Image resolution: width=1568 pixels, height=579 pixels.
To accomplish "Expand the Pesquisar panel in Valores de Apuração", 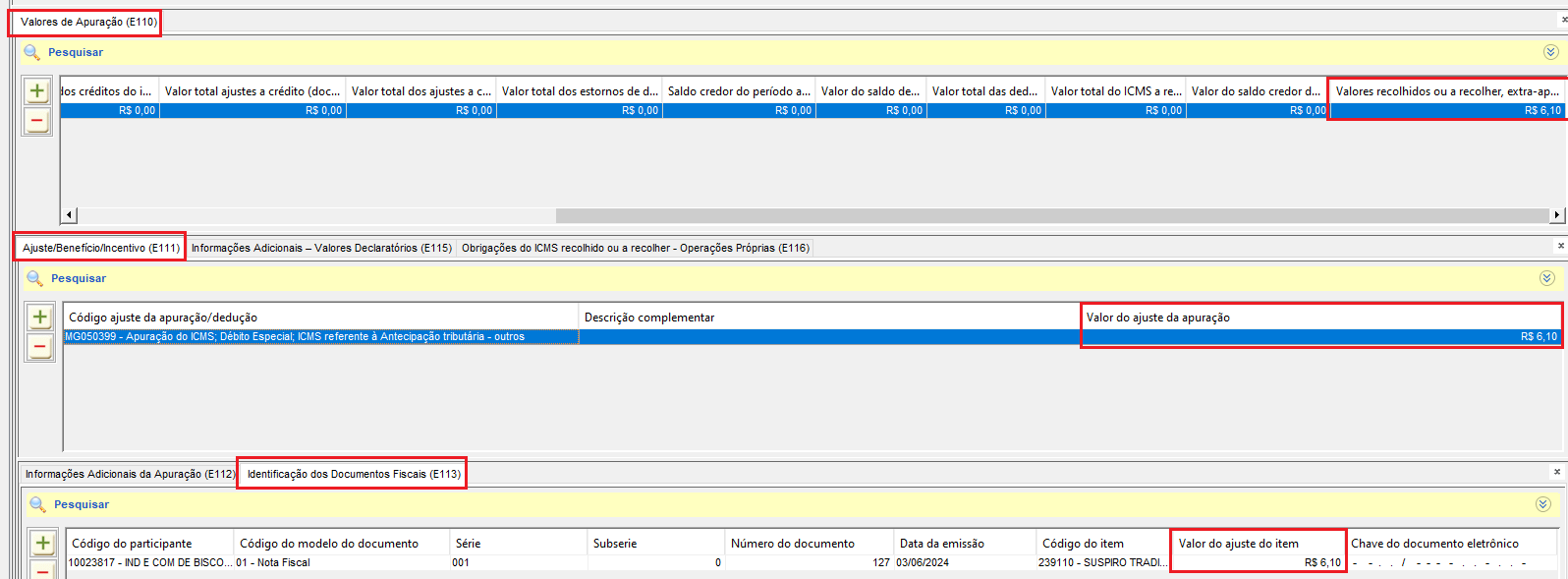I will click(x=1550, y=52).
